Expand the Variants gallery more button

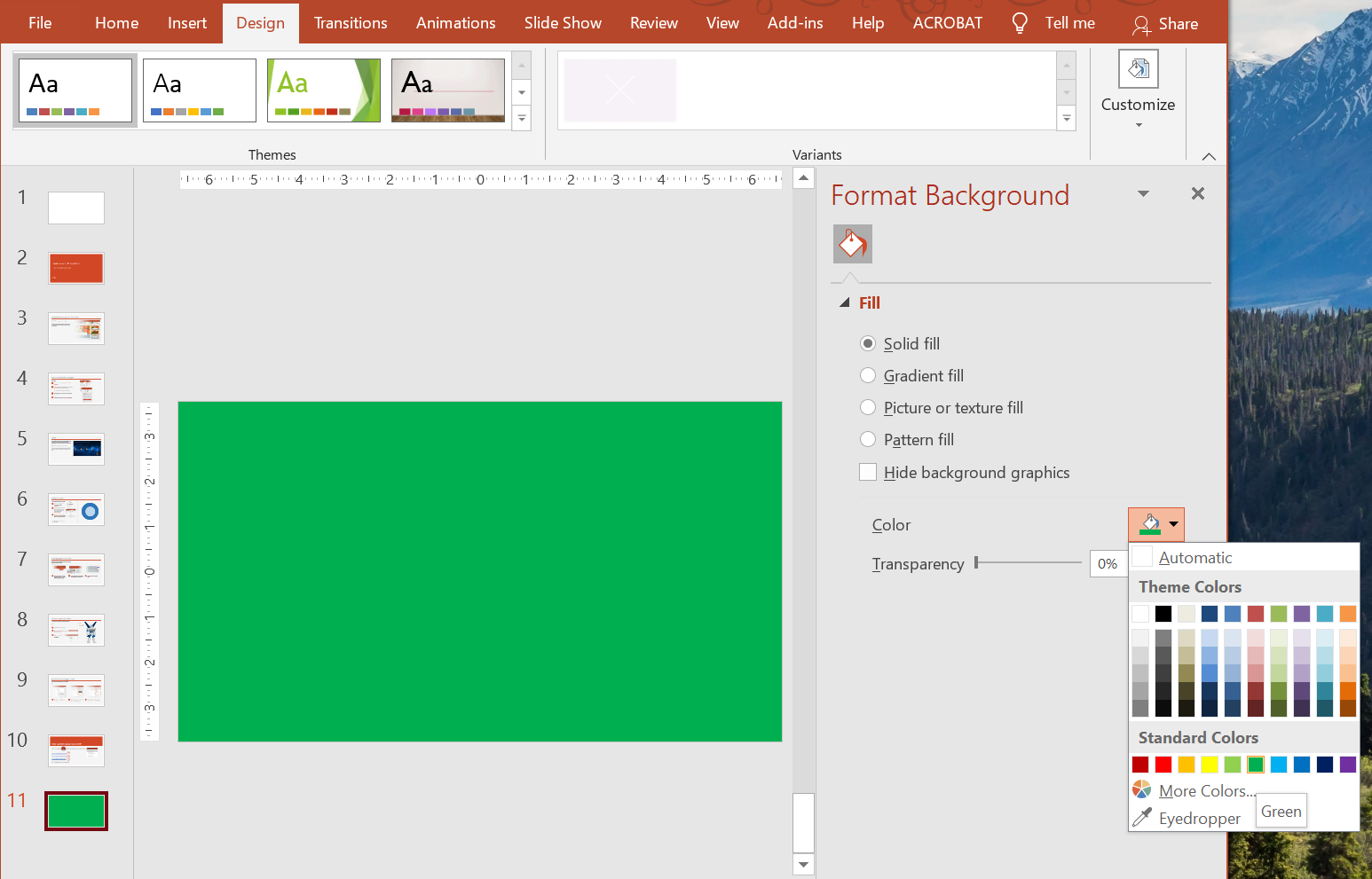1067,118
